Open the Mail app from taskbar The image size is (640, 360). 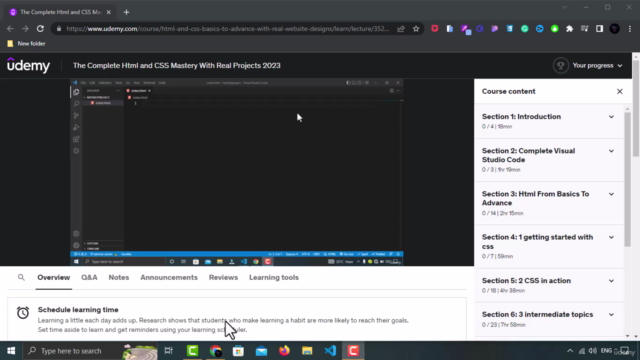click(261, 351)
